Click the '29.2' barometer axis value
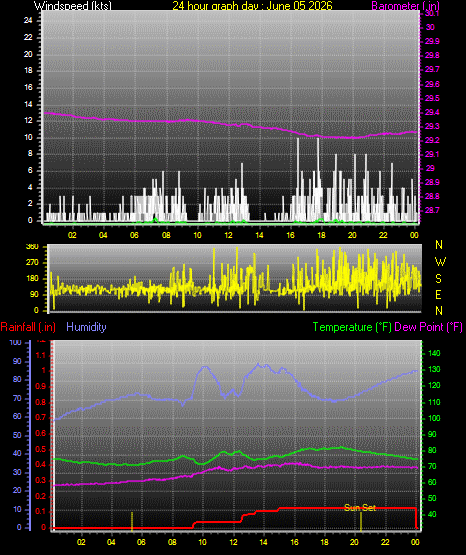 coord(432,140)
